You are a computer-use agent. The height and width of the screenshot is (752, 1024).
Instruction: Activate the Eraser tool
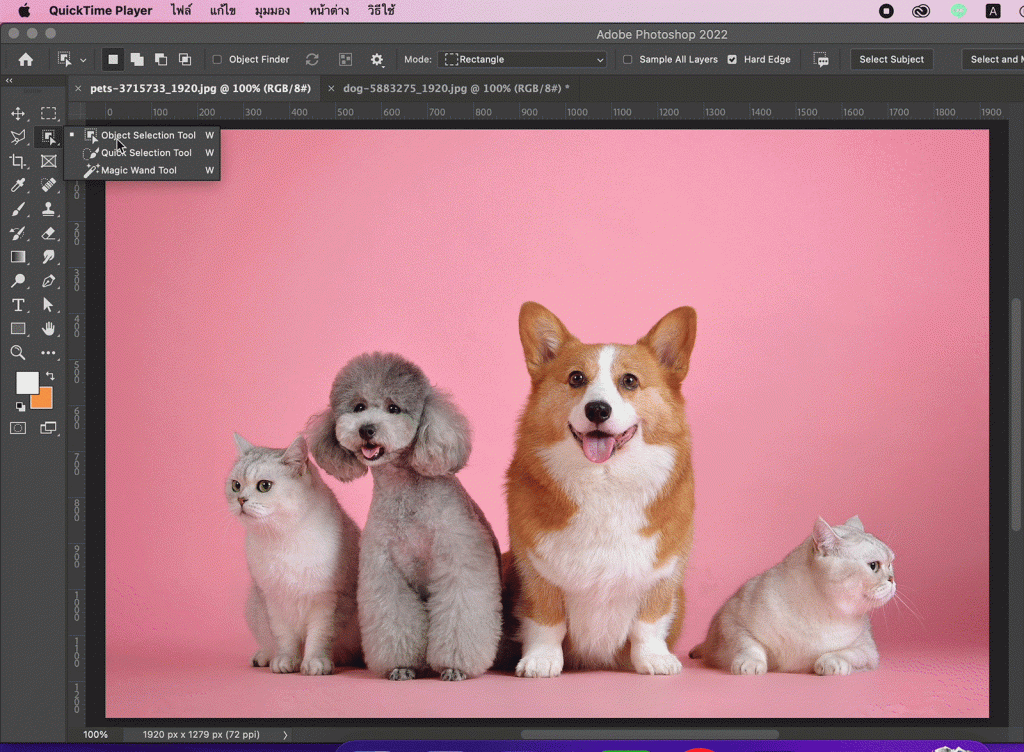(48, 234)
